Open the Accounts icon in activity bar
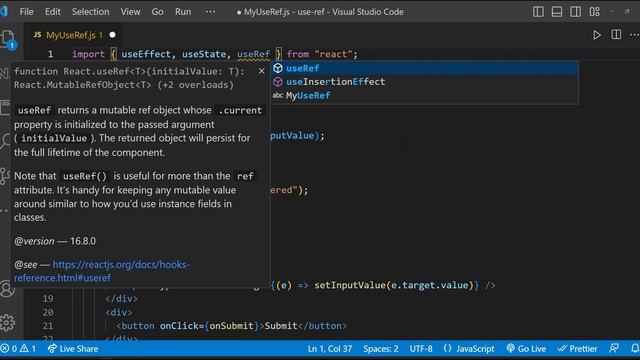640x360 pixels. coord(7,289)
